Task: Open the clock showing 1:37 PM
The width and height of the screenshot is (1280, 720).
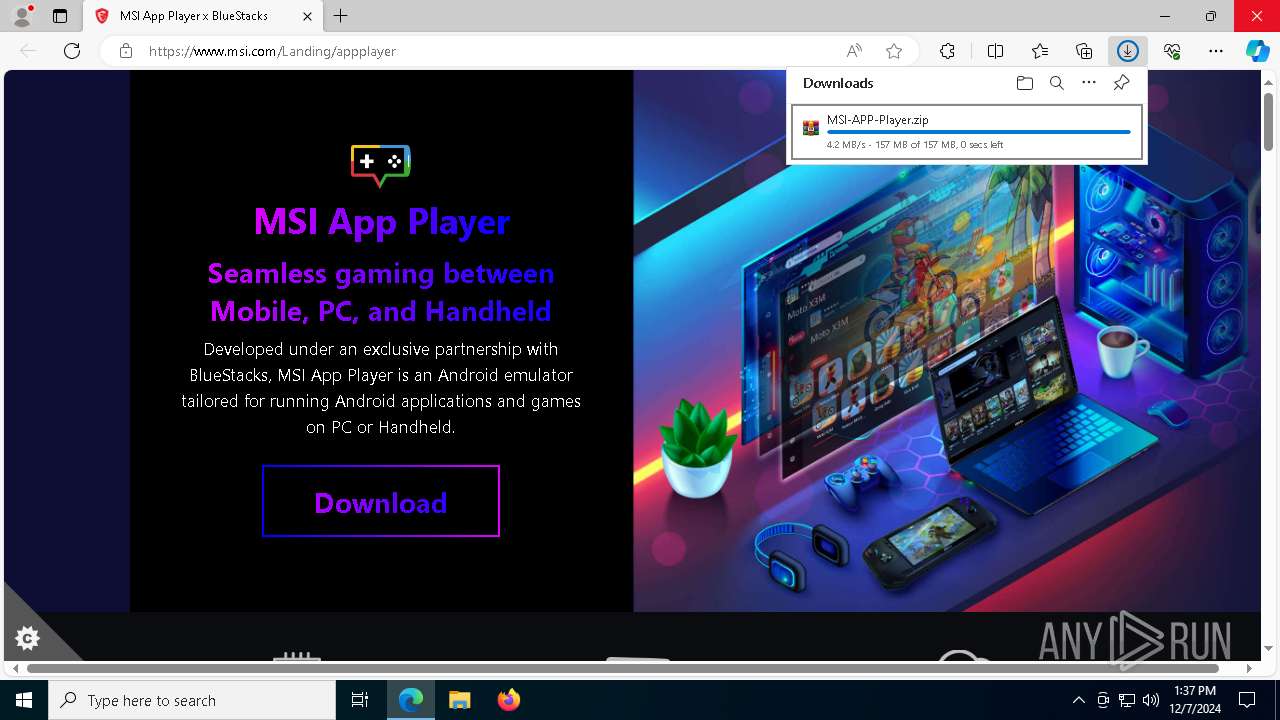Action: (x=1195, y=700)
